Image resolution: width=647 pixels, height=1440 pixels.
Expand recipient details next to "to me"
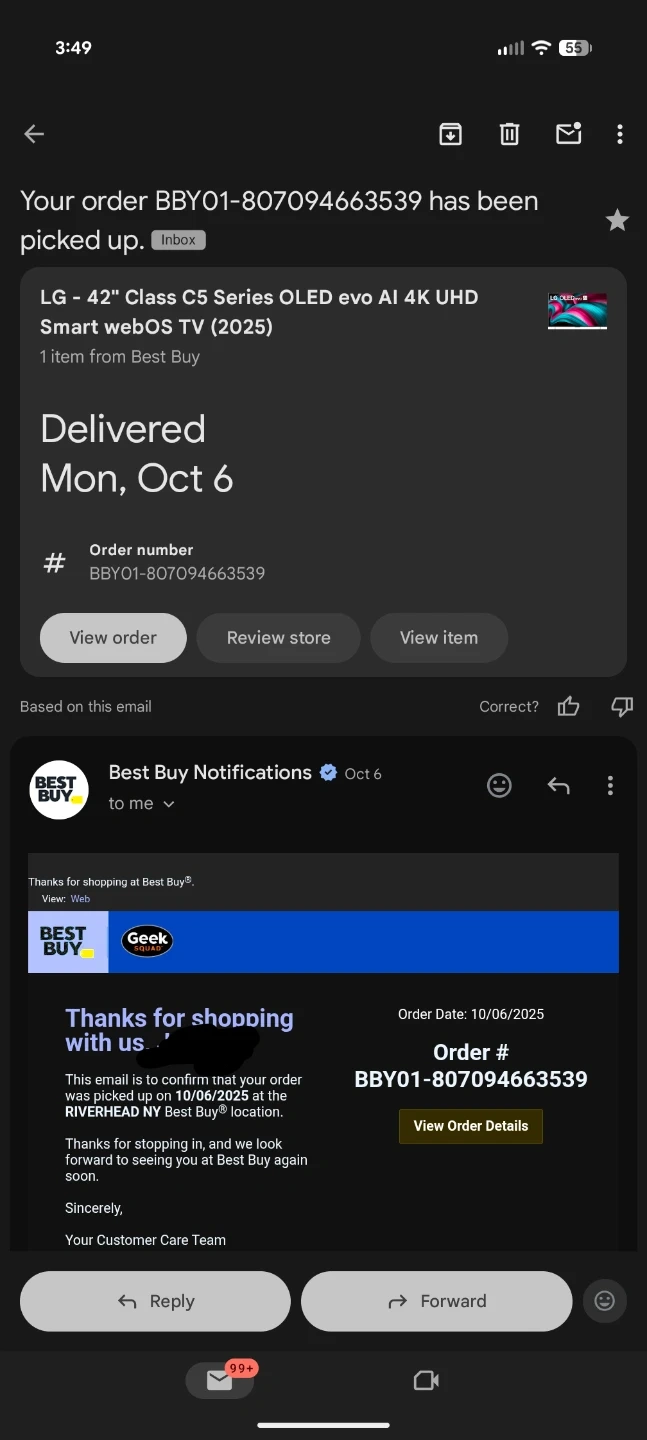coord(169,804)
